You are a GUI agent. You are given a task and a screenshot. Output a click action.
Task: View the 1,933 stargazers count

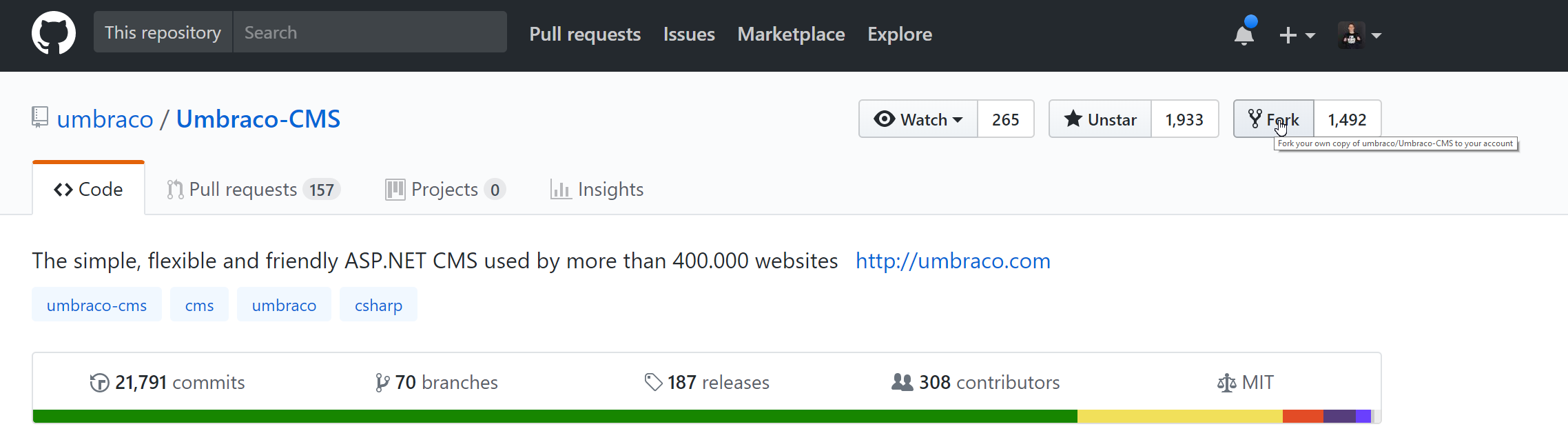pos(1184,119)
